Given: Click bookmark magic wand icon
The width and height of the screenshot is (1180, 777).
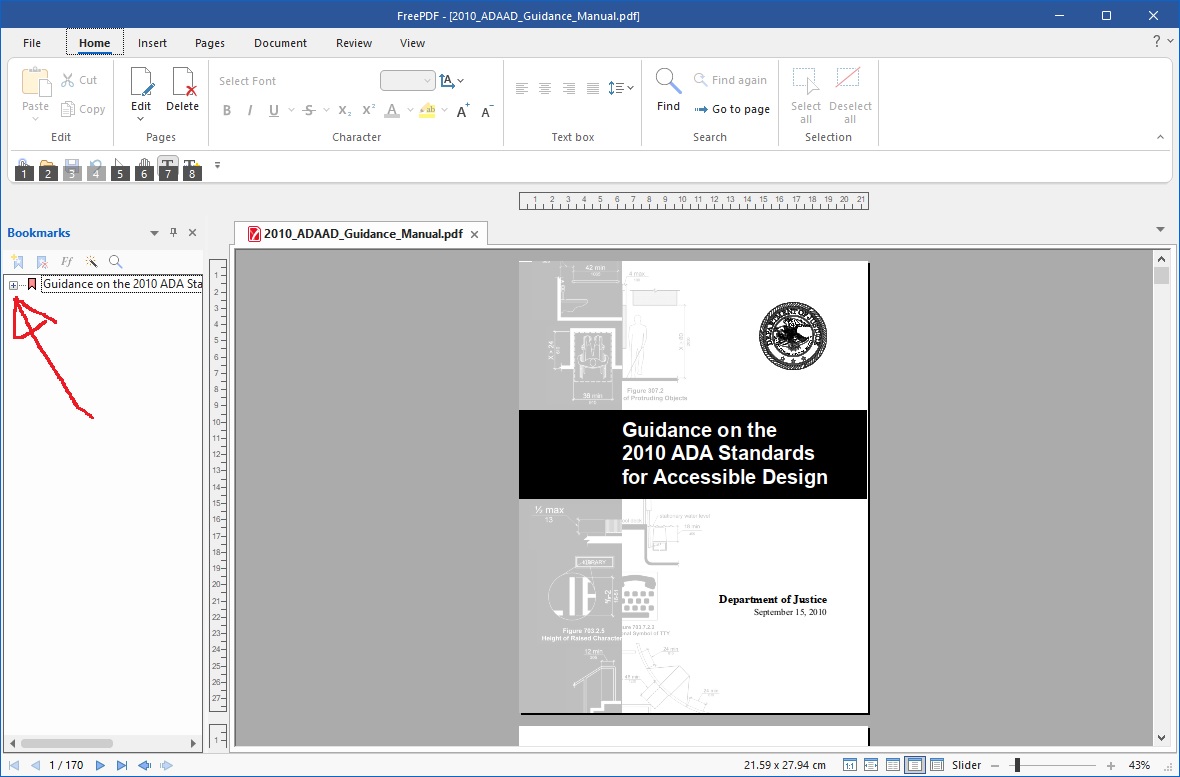Looking at the screenshot, I should (x=91, y=262).
